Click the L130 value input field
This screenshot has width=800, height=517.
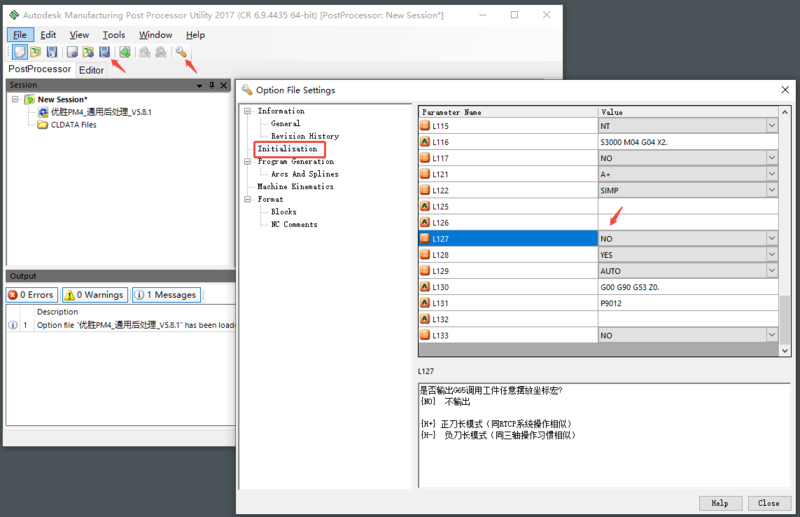pos(687,287)
